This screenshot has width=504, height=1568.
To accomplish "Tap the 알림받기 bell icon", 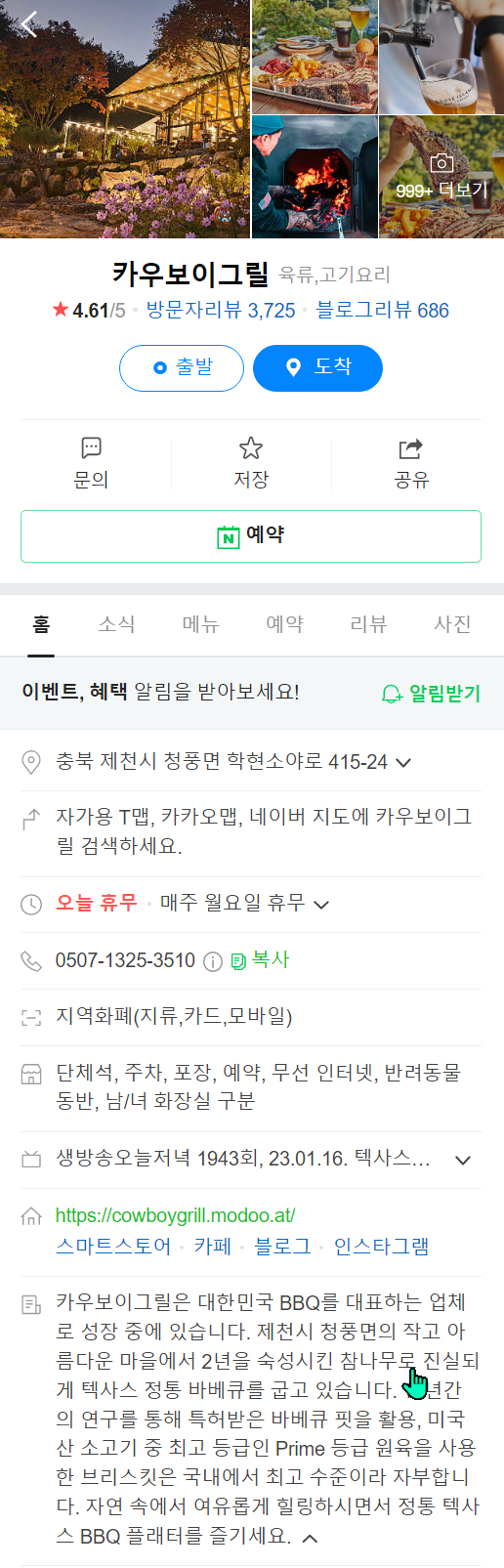I will (392, 694).
